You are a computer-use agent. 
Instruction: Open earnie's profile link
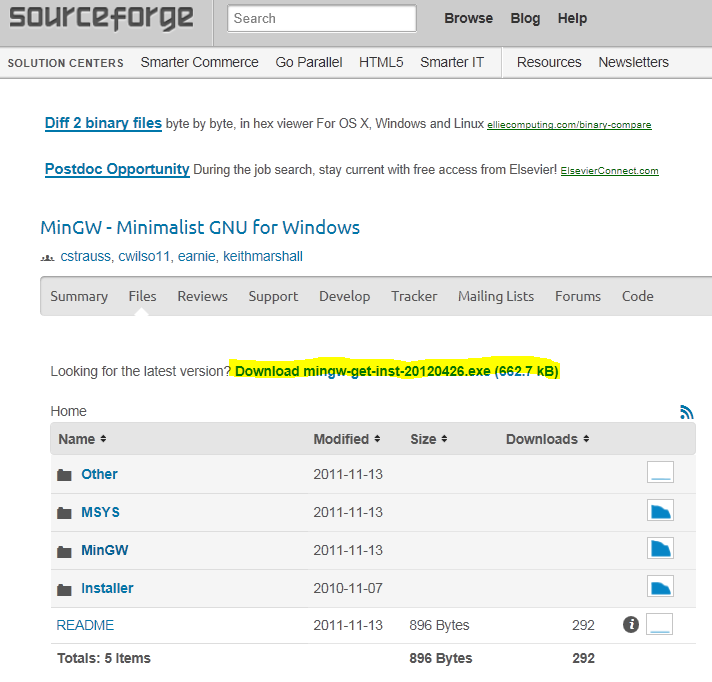[196, 256]
